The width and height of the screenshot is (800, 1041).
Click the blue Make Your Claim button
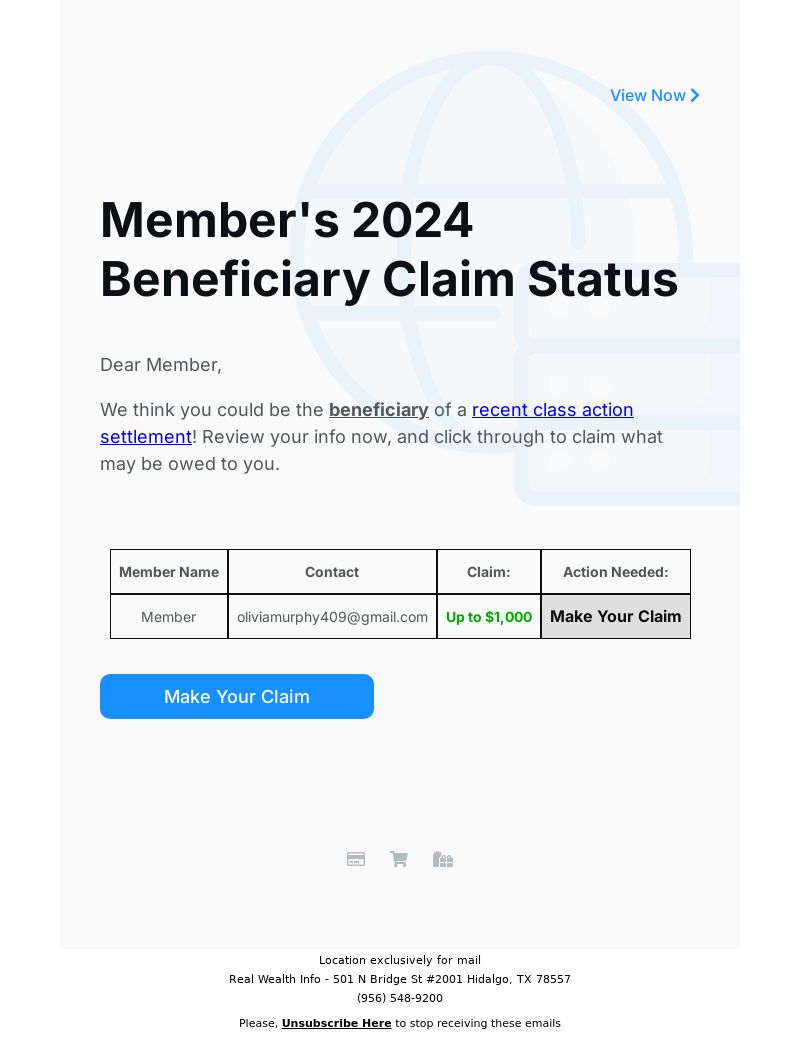point(237,696)
